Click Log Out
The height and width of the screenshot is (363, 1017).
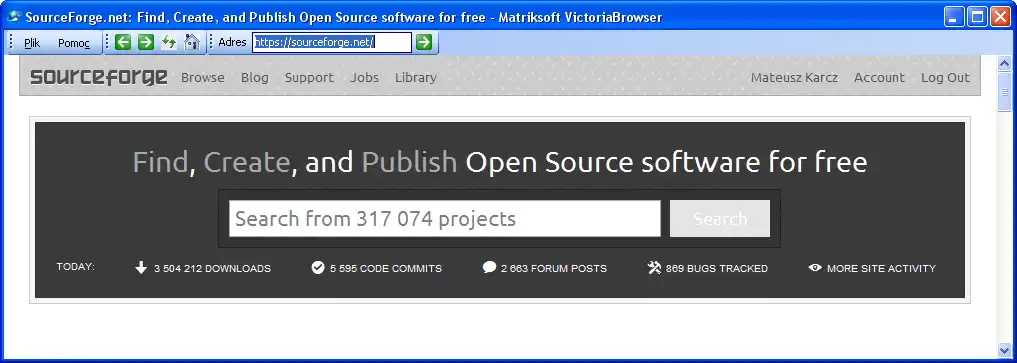[x=945, y=77]
